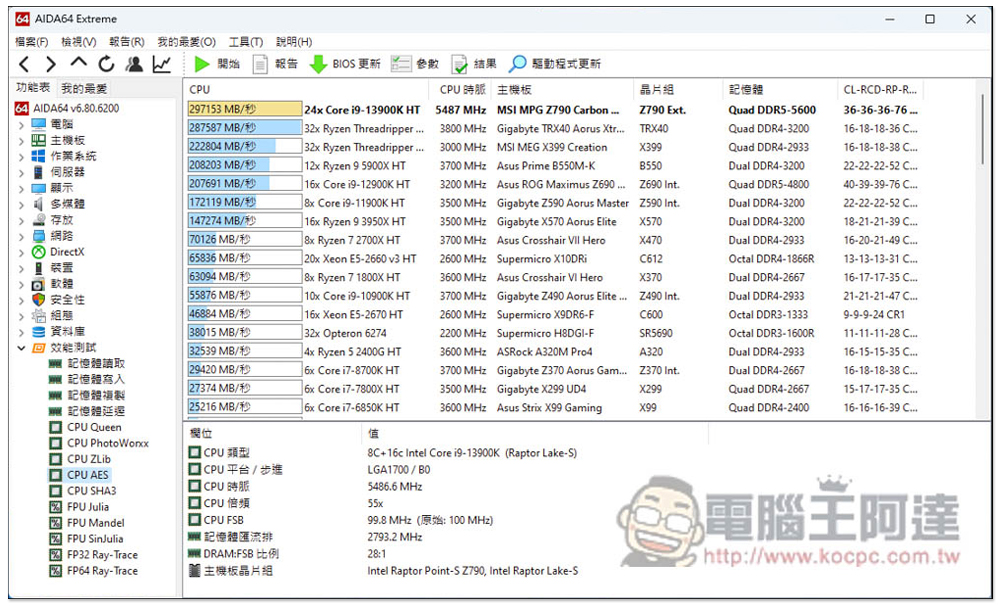Select the 資料庫 database icon in tree
The width and height of the screenshot is (1000, 606).
coord(39,332)
